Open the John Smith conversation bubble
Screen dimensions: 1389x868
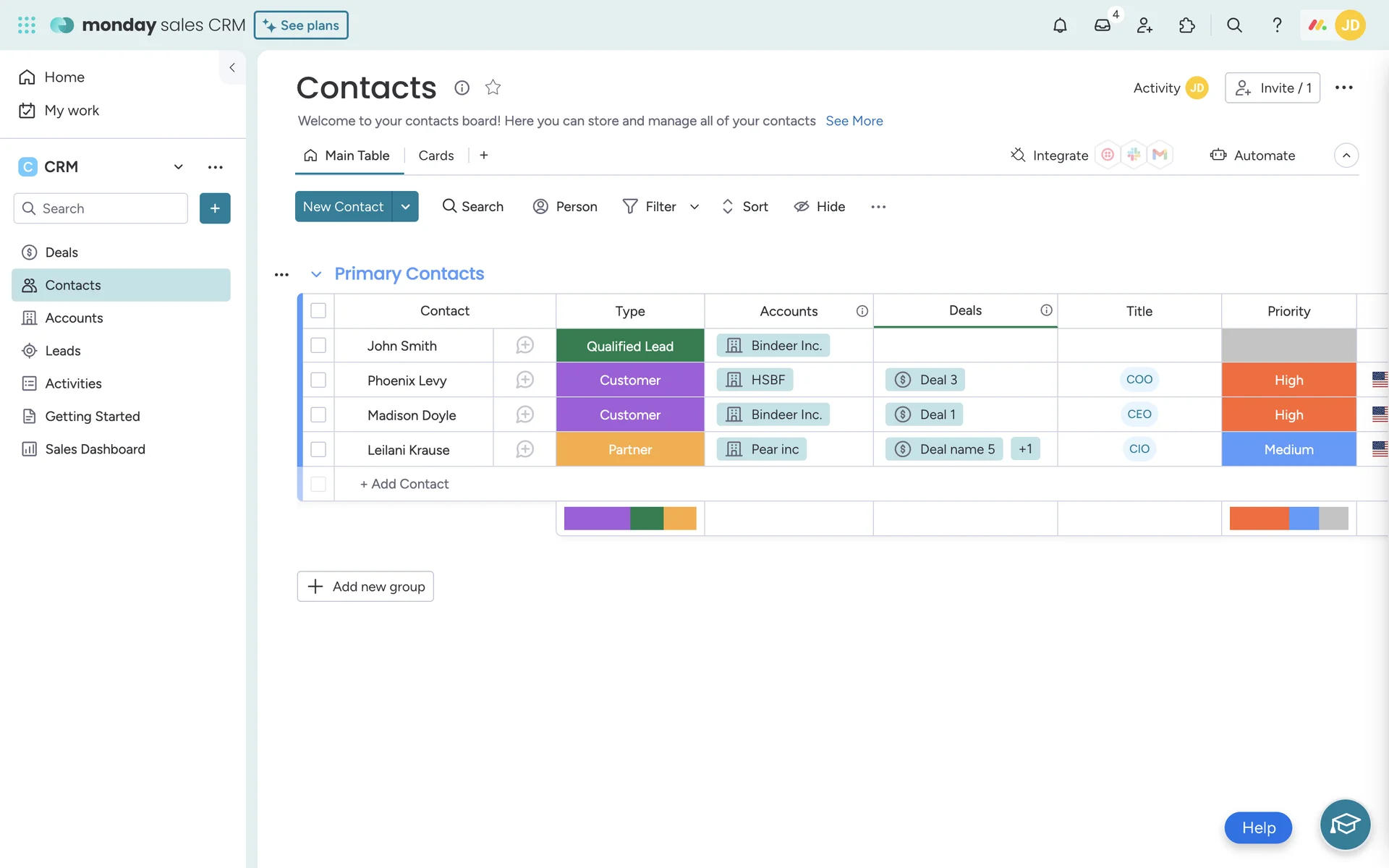(524, 346)
